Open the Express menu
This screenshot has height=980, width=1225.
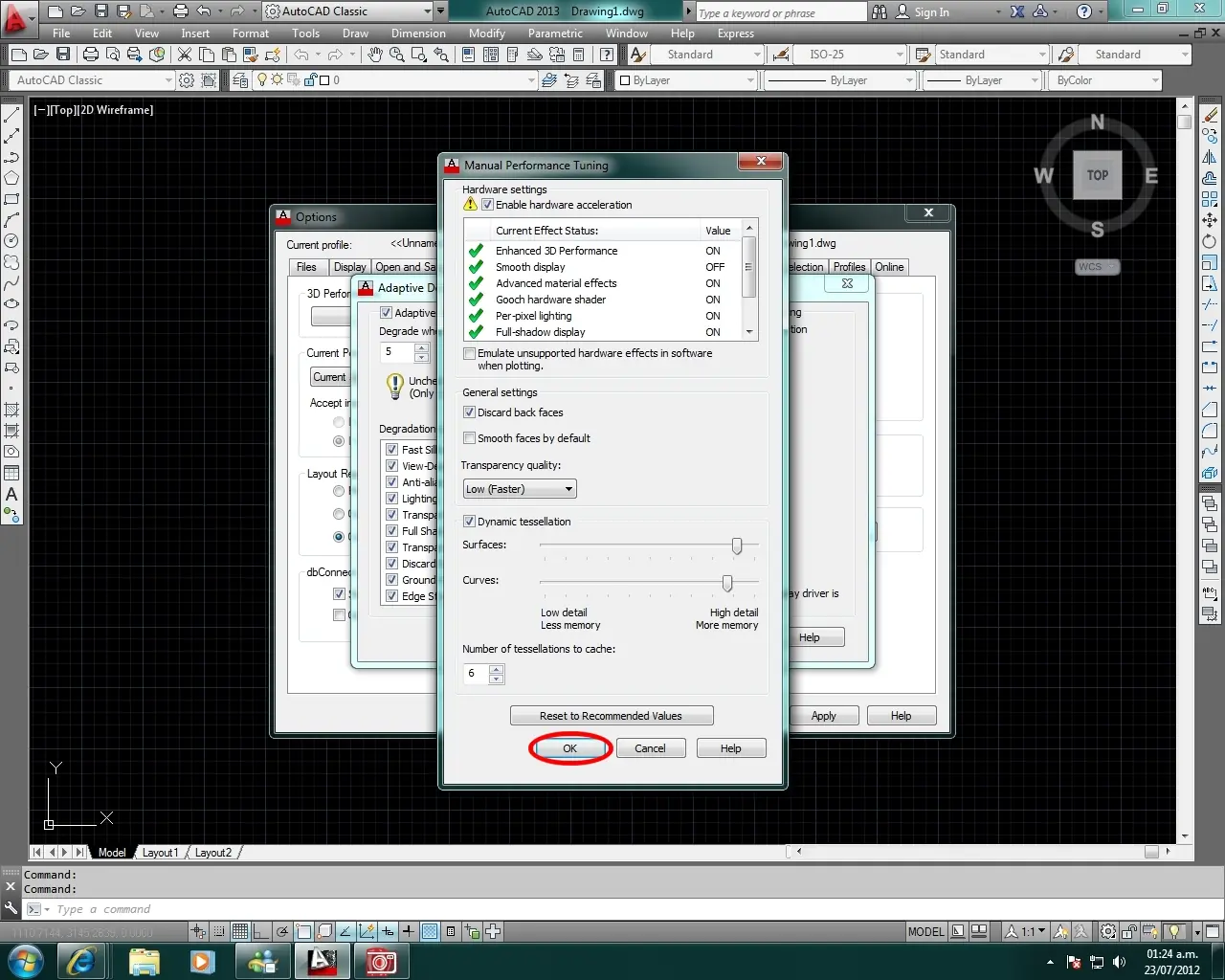(736, 33)
